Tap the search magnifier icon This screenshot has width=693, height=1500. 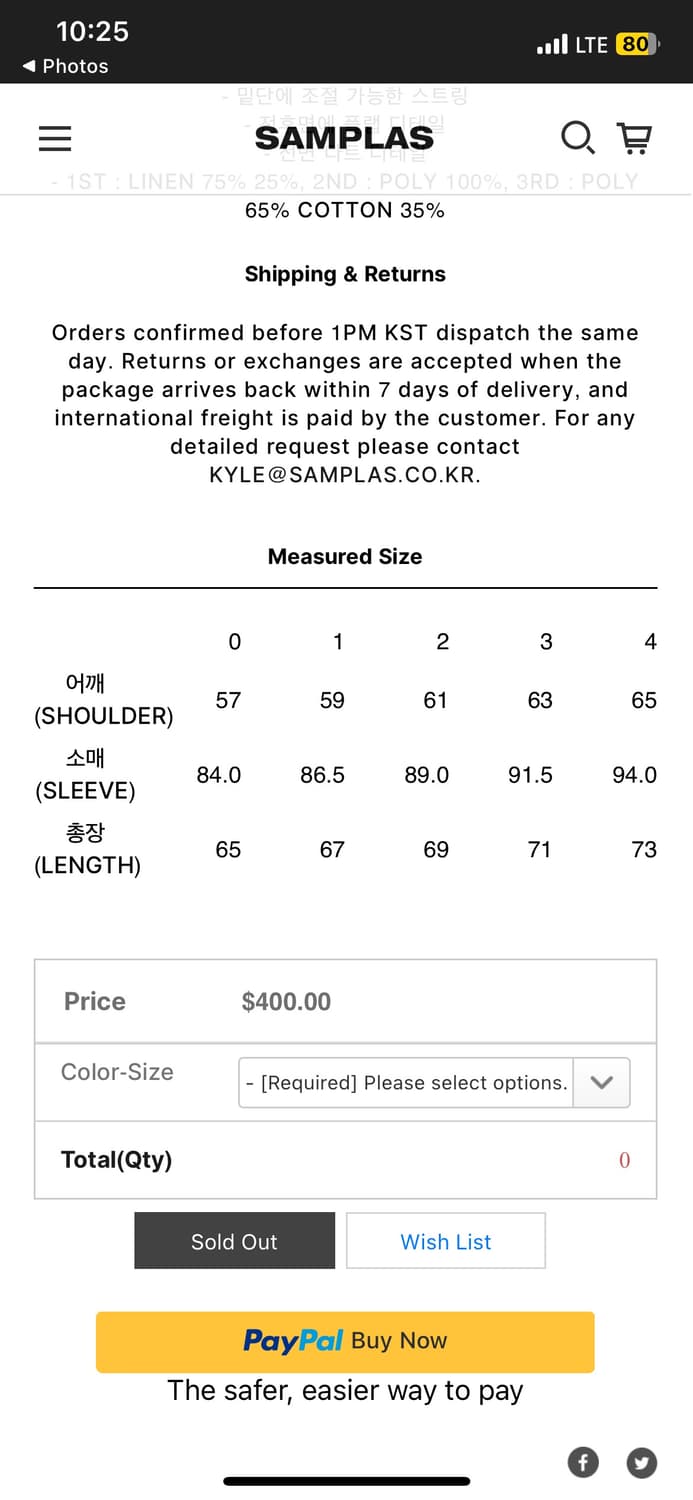tap(577, 137)
